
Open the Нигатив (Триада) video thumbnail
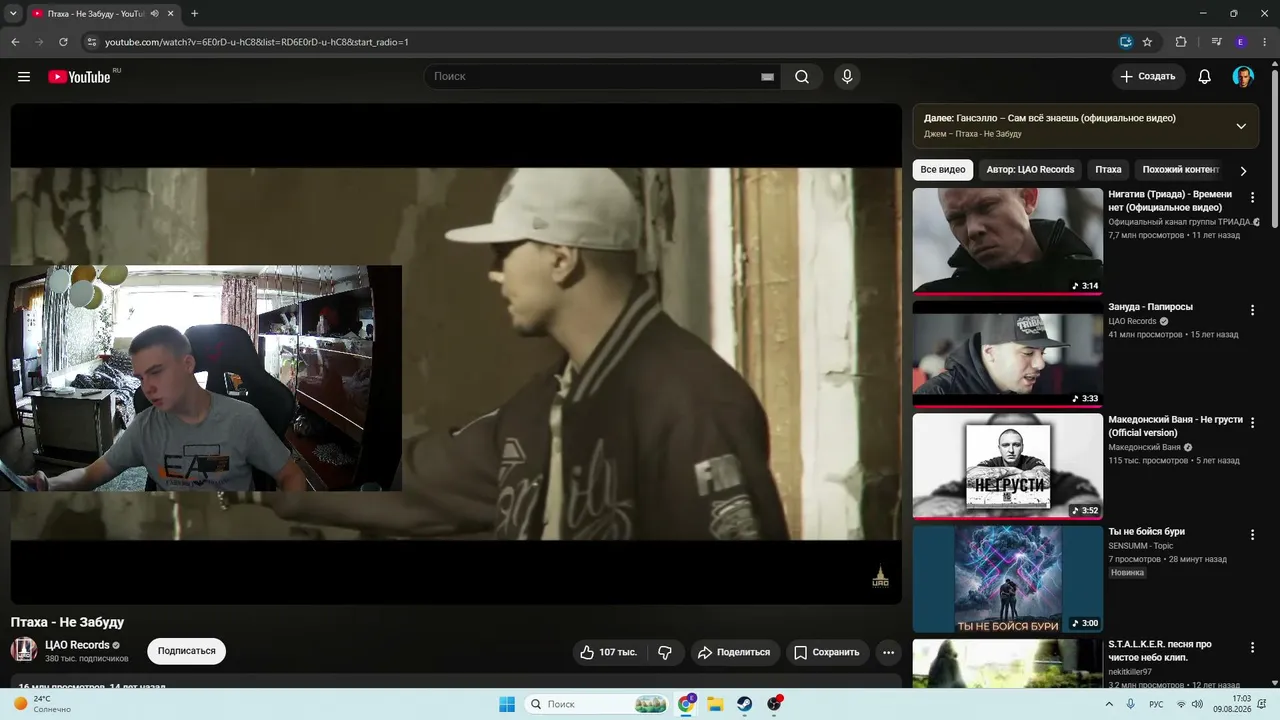1008,242
